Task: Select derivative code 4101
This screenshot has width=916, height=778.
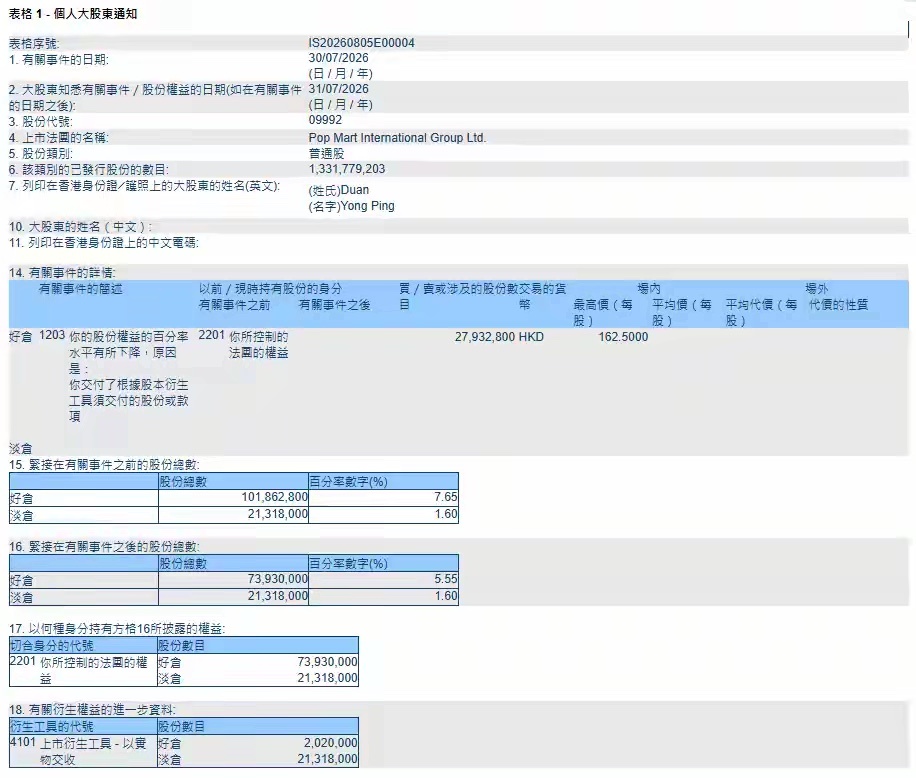Action: pyautogui.click(x=23, y=742)
